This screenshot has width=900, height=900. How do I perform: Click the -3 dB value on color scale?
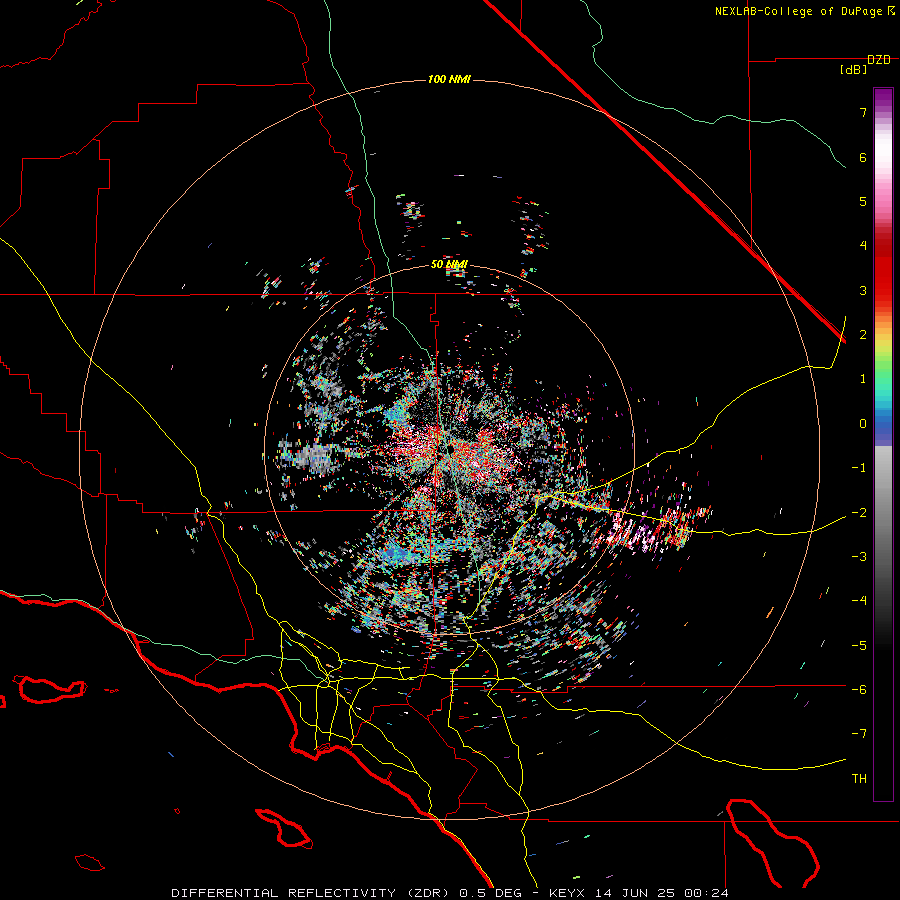[x=859, y=556]
